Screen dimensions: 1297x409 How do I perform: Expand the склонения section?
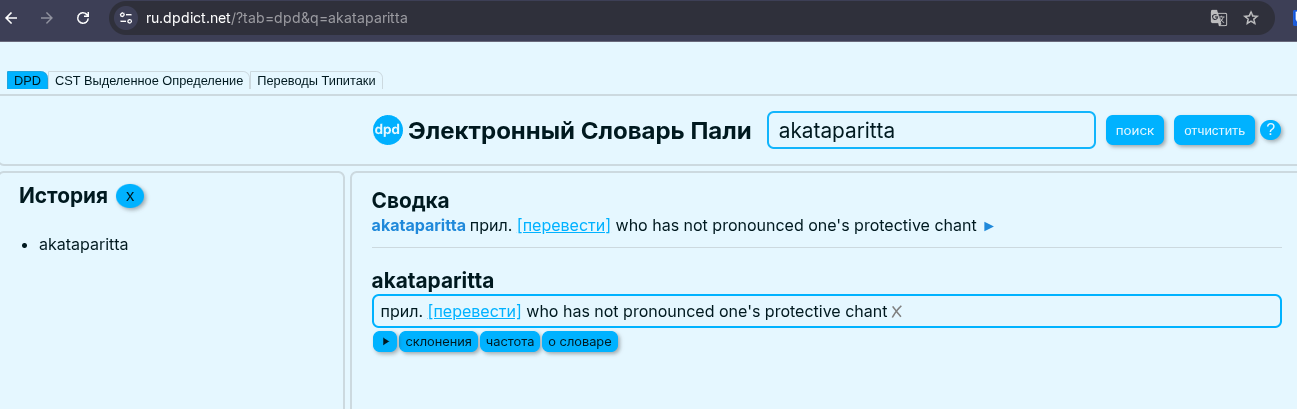coord(438,342)
